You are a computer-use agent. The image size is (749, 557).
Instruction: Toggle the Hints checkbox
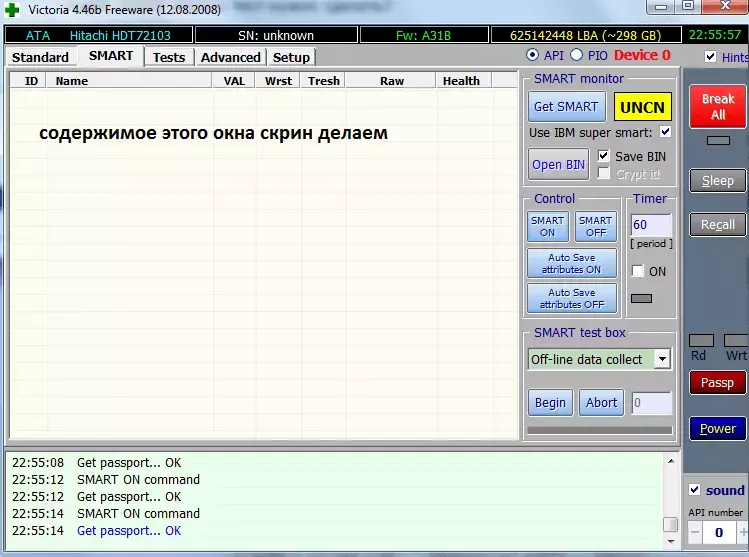(x=710, y=57)
